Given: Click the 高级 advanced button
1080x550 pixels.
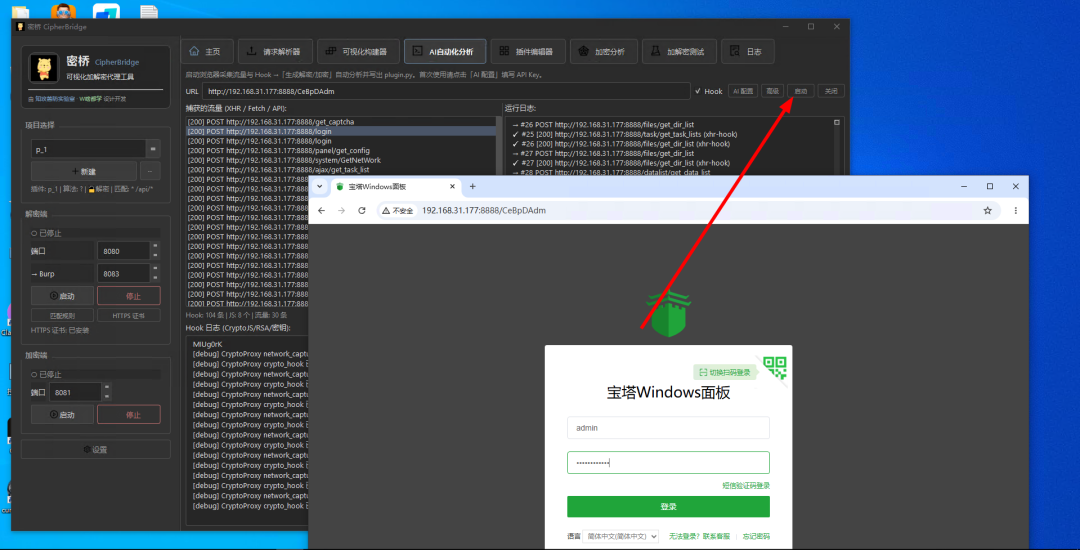Looking at the screenshot, I should (x=773, y=91).
